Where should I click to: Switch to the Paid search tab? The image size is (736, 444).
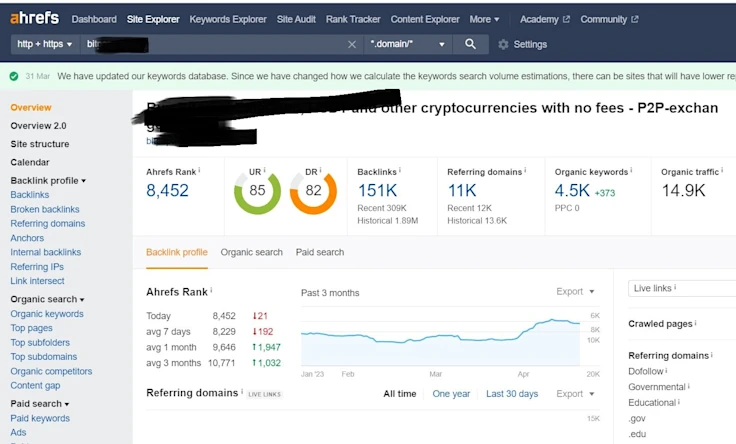point(320,253)
